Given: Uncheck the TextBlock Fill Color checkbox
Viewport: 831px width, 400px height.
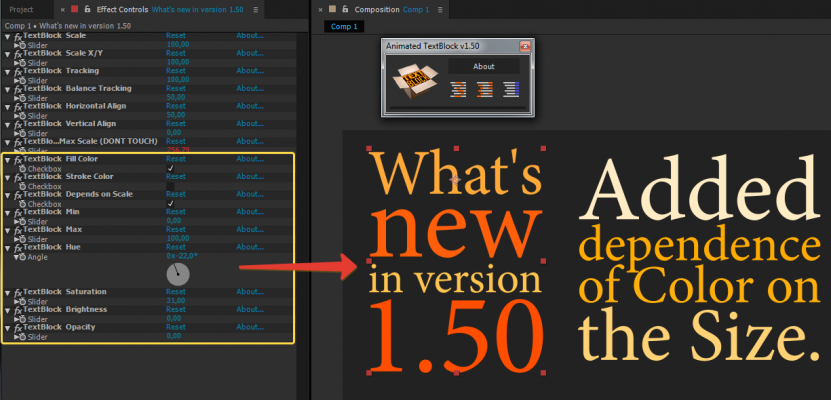Looking at the screenshot, I should 171,168.
